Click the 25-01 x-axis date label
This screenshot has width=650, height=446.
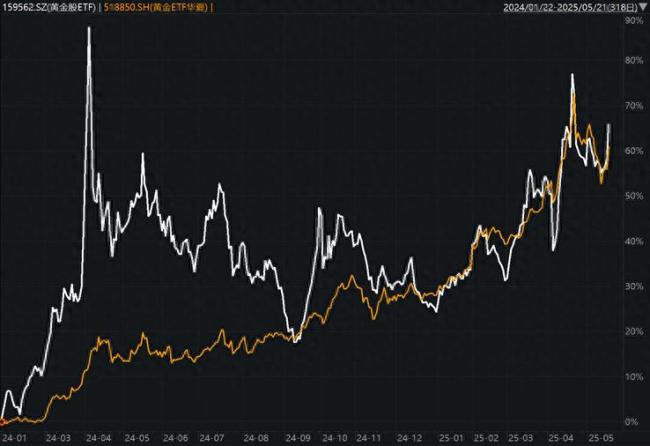[451, 438]
